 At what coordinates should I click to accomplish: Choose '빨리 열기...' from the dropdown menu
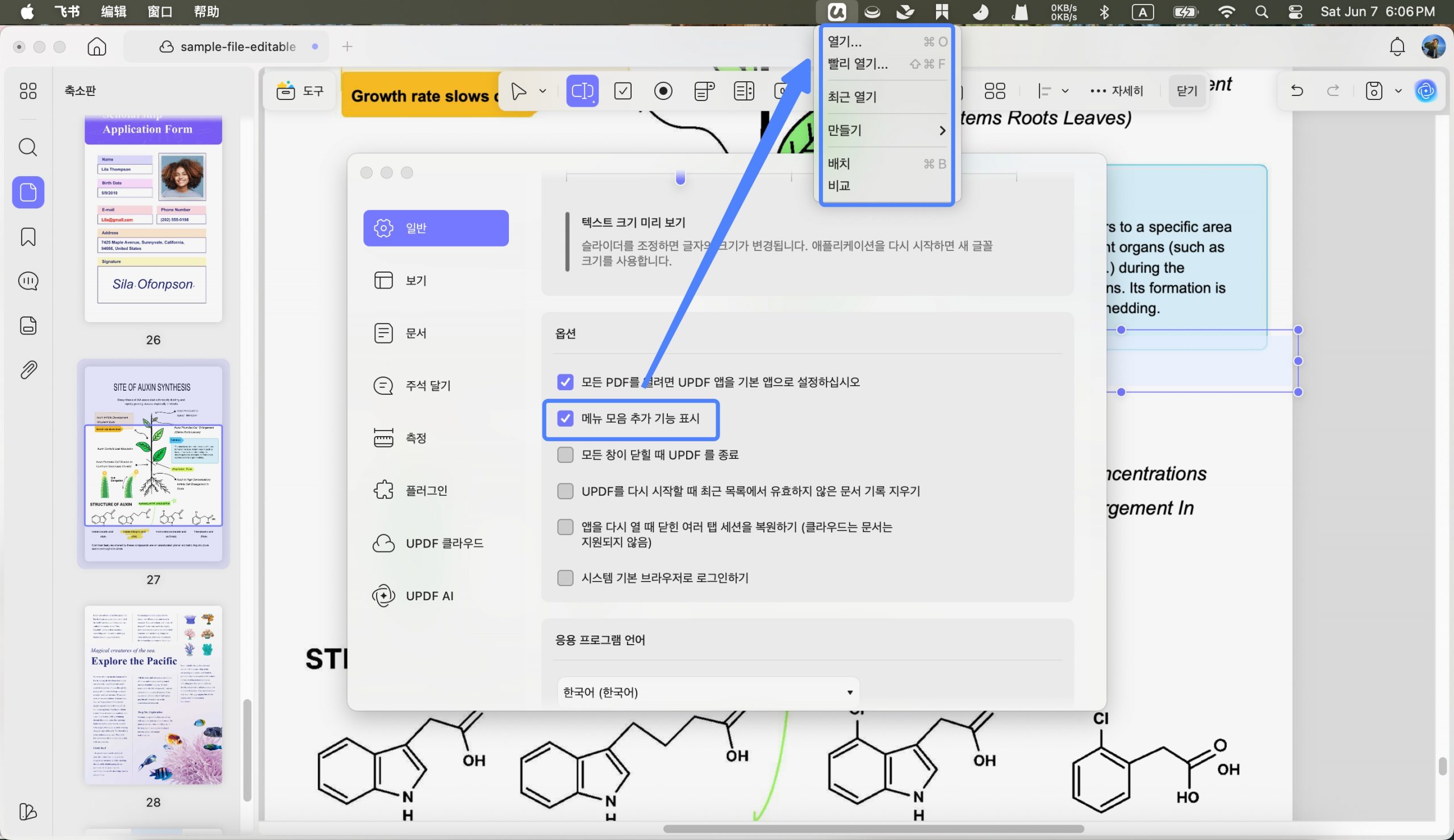click(x=887, y=64)
